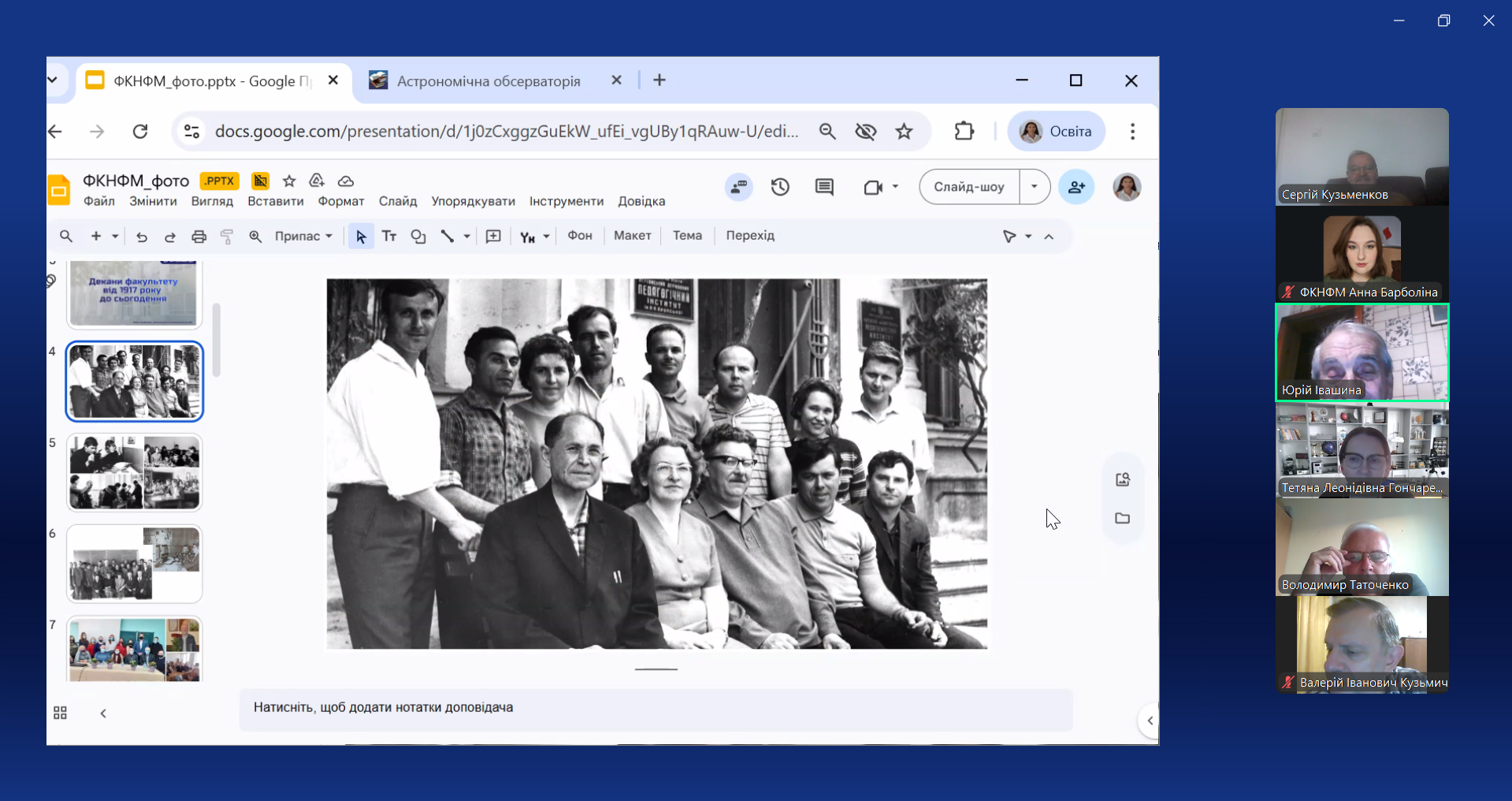The height and width of the screenshot is (801, 1512).
Task: Open the comments panel icon
Action: 824,187
